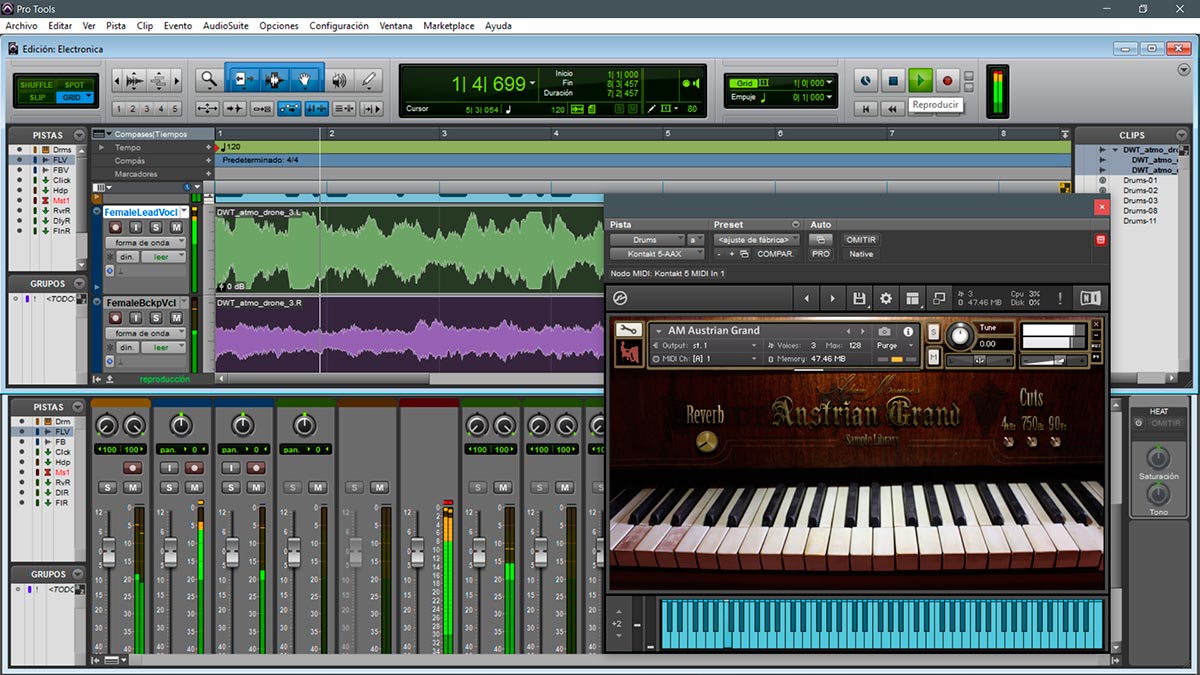Image resolution: width=1200 pixels, height=675 pixels.
Task: Click the main counter display
Action: [x=487, y=84]
